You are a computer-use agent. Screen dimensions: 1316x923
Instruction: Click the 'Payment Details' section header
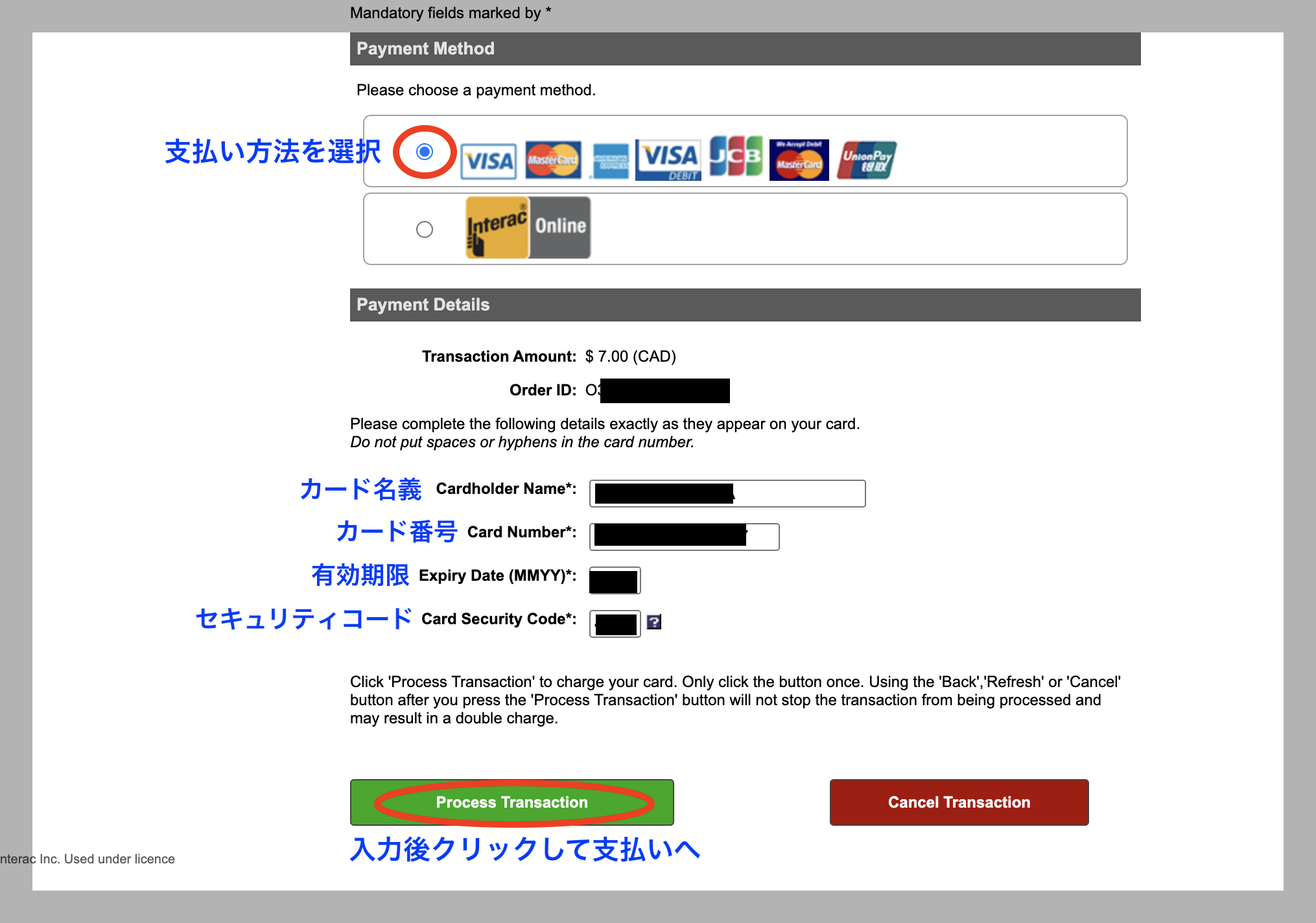(746, 305)
